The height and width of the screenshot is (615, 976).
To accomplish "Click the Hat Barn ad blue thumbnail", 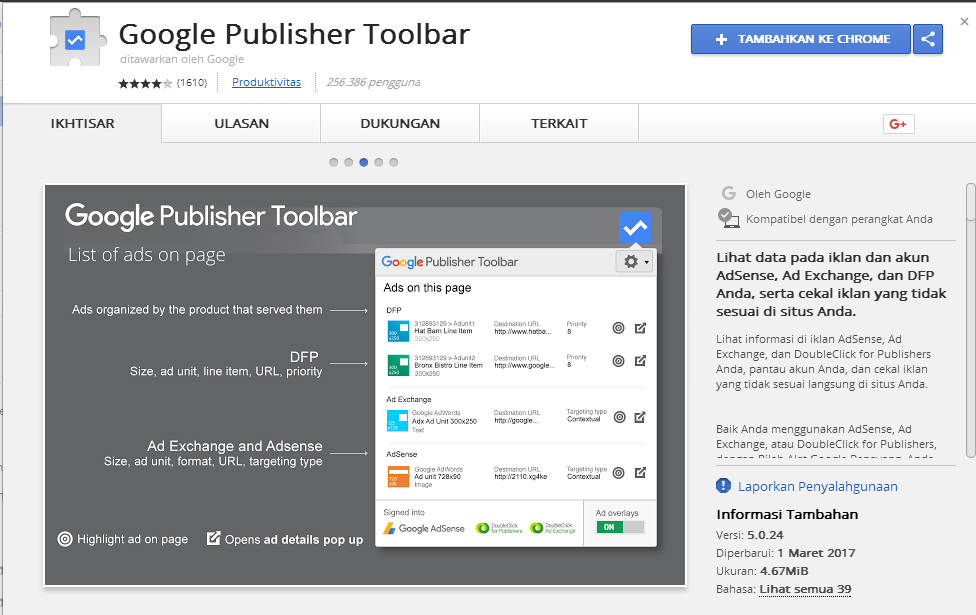I will [x=398, y=331].
